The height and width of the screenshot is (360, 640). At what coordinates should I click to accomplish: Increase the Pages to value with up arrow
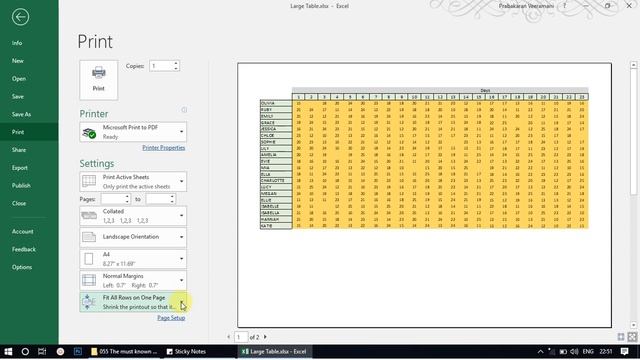pos(172,197)
